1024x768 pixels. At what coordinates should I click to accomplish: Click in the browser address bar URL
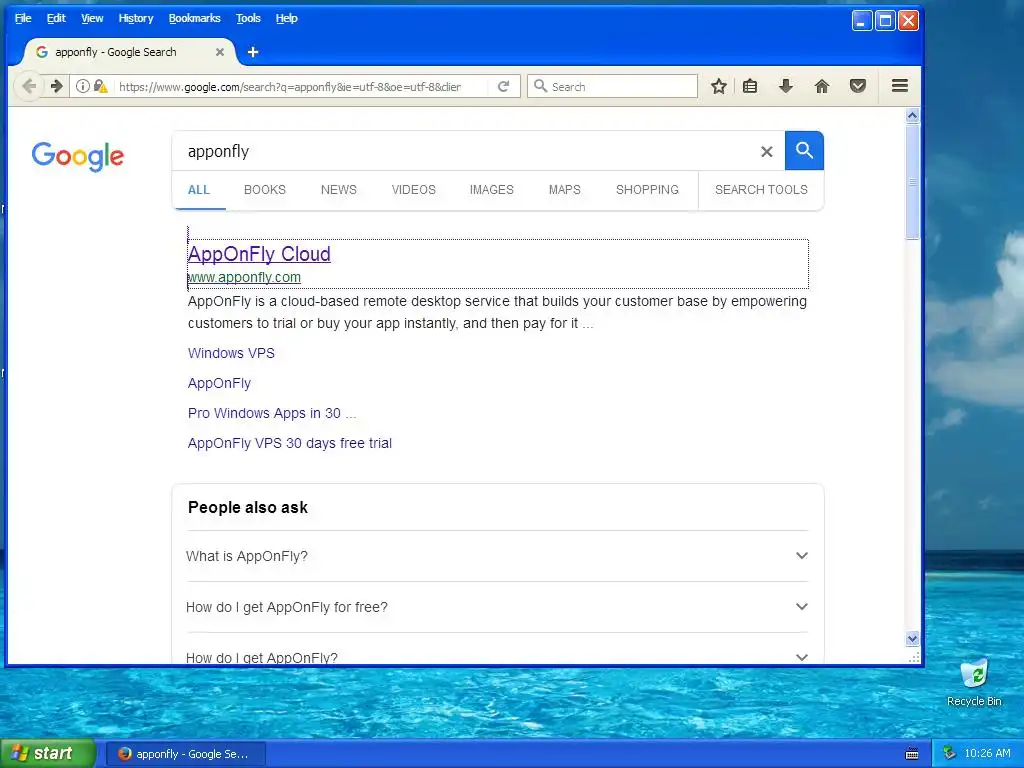click(290, 86)
